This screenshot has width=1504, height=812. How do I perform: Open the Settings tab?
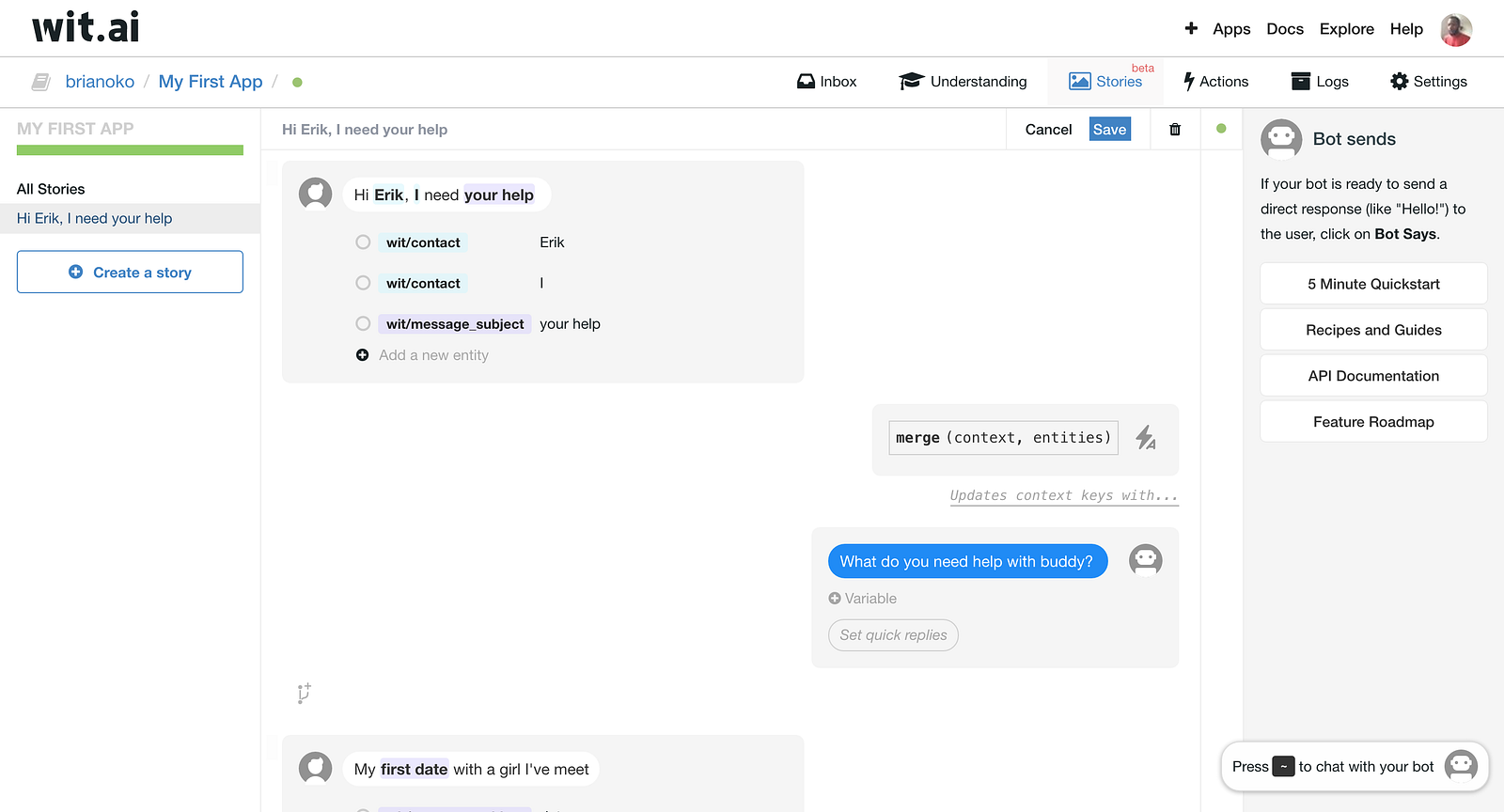point(1429,82)
